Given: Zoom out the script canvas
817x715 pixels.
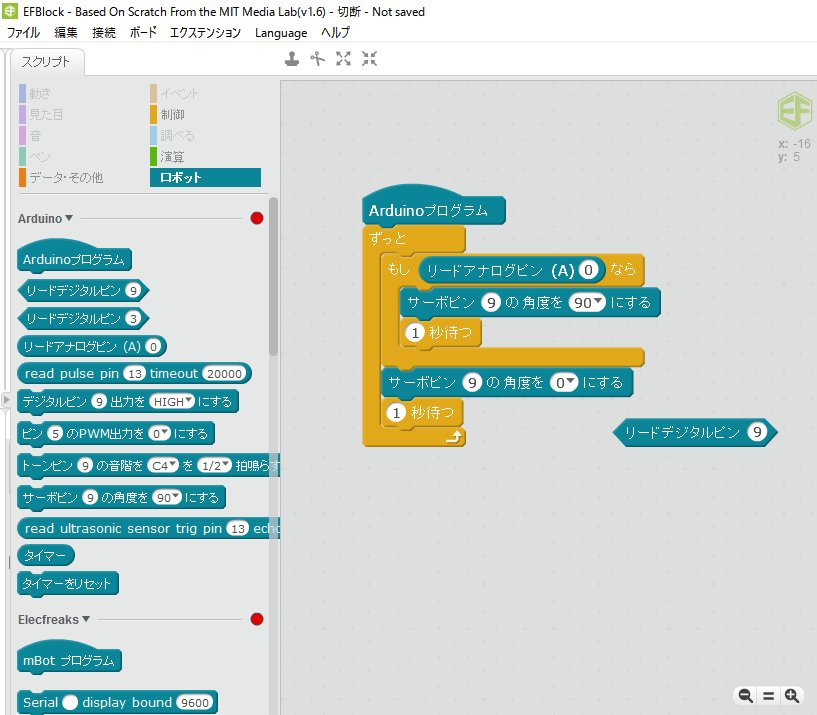Looking at the screenshot, I should pyautogui.click(x=746, y=695).
